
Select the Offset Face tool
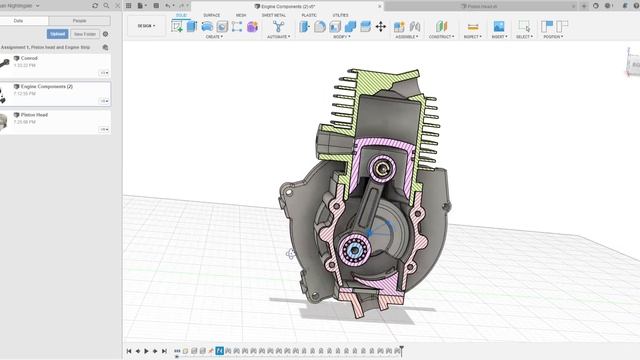365,27
